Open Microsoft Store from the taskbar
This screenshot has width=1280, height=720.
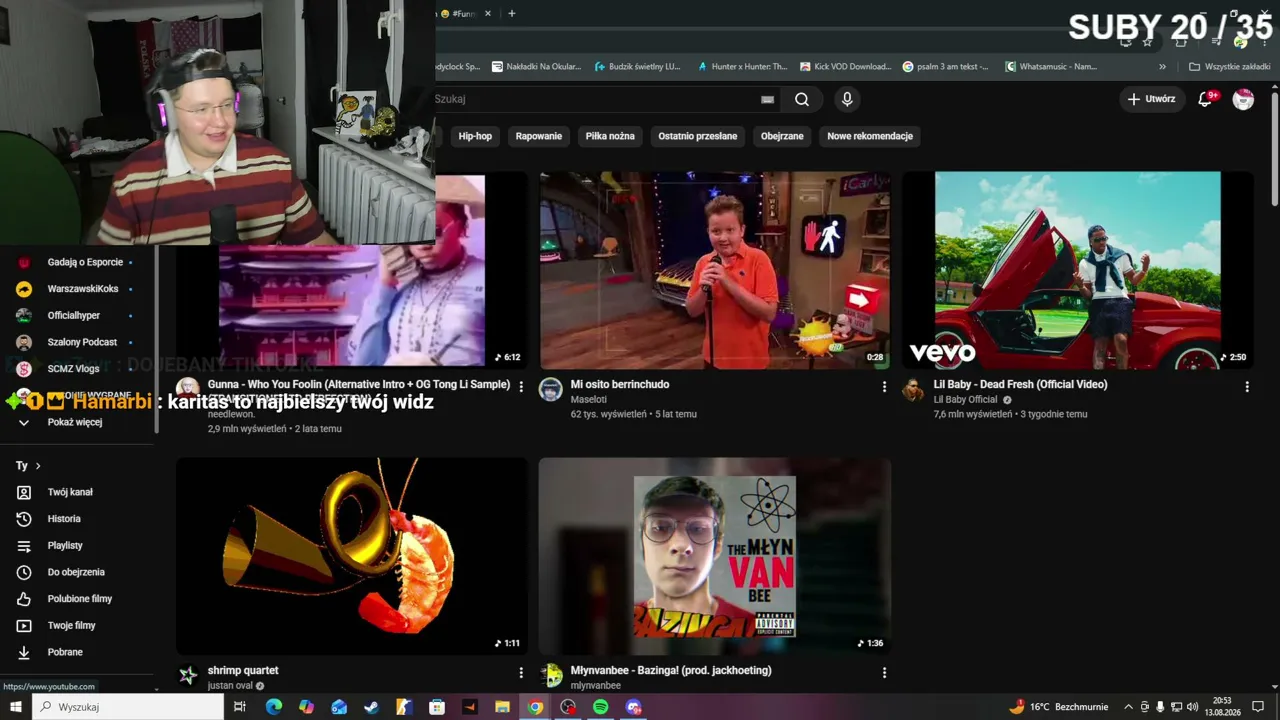[x=437, y=707]
